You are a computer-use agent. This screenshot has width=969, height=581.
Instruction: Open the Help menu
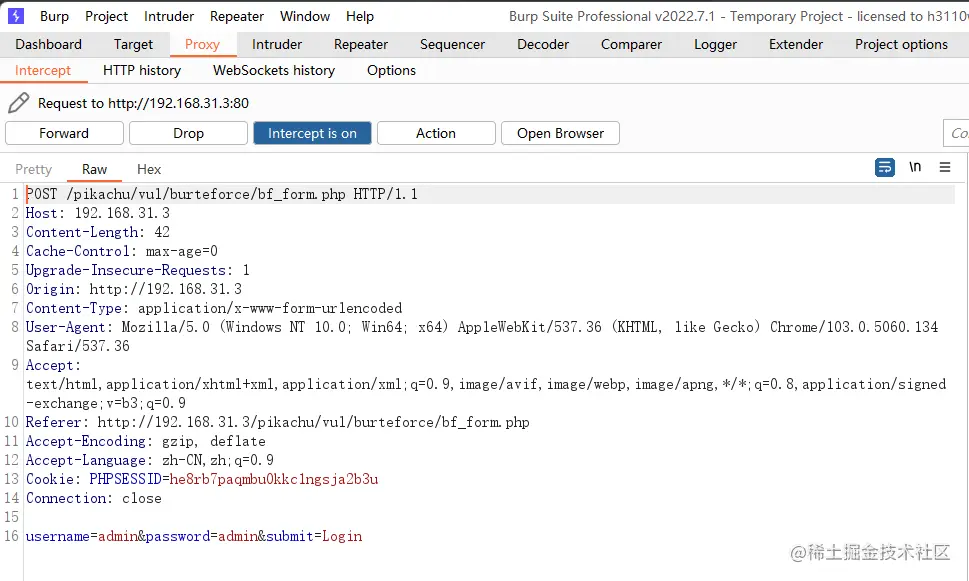(x=360, y=16)
